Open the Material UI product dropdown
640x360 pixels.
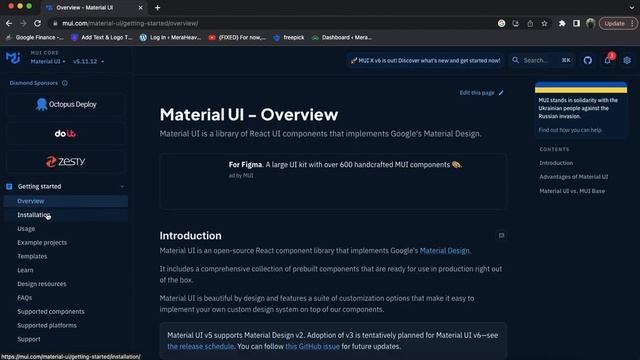click(48, 61)
